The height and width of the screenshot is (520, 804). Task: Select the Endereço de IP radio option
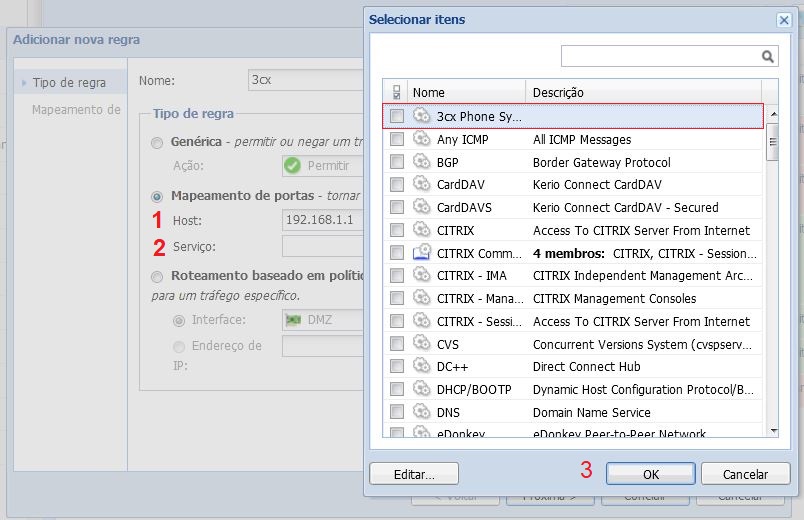pyautogui.click(x=178, y=347)
